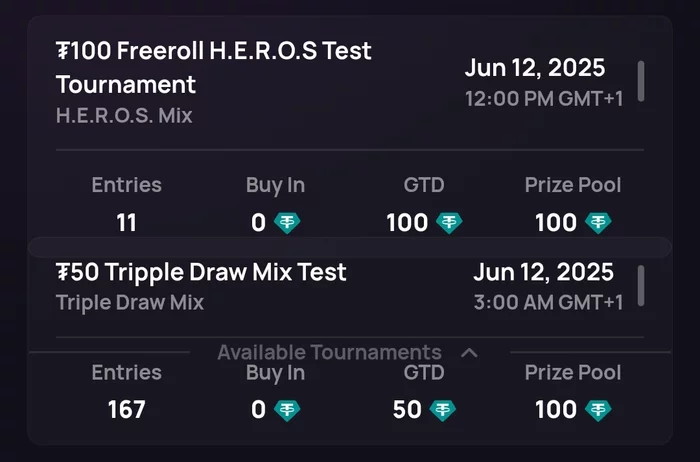Click the Tether icon beside Freeroll Prize Pool
The width and height of the screenshot is (700, 462).
point(598,223)
